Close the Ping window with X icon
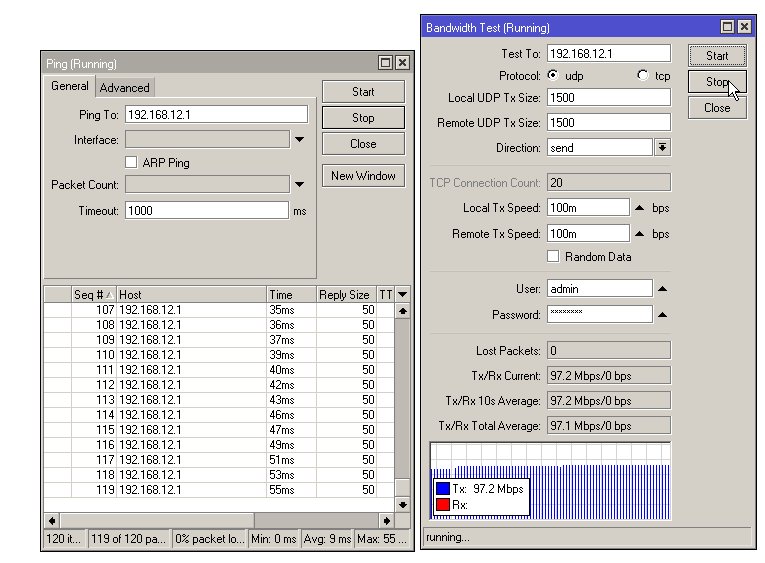 tap(402, 62)
